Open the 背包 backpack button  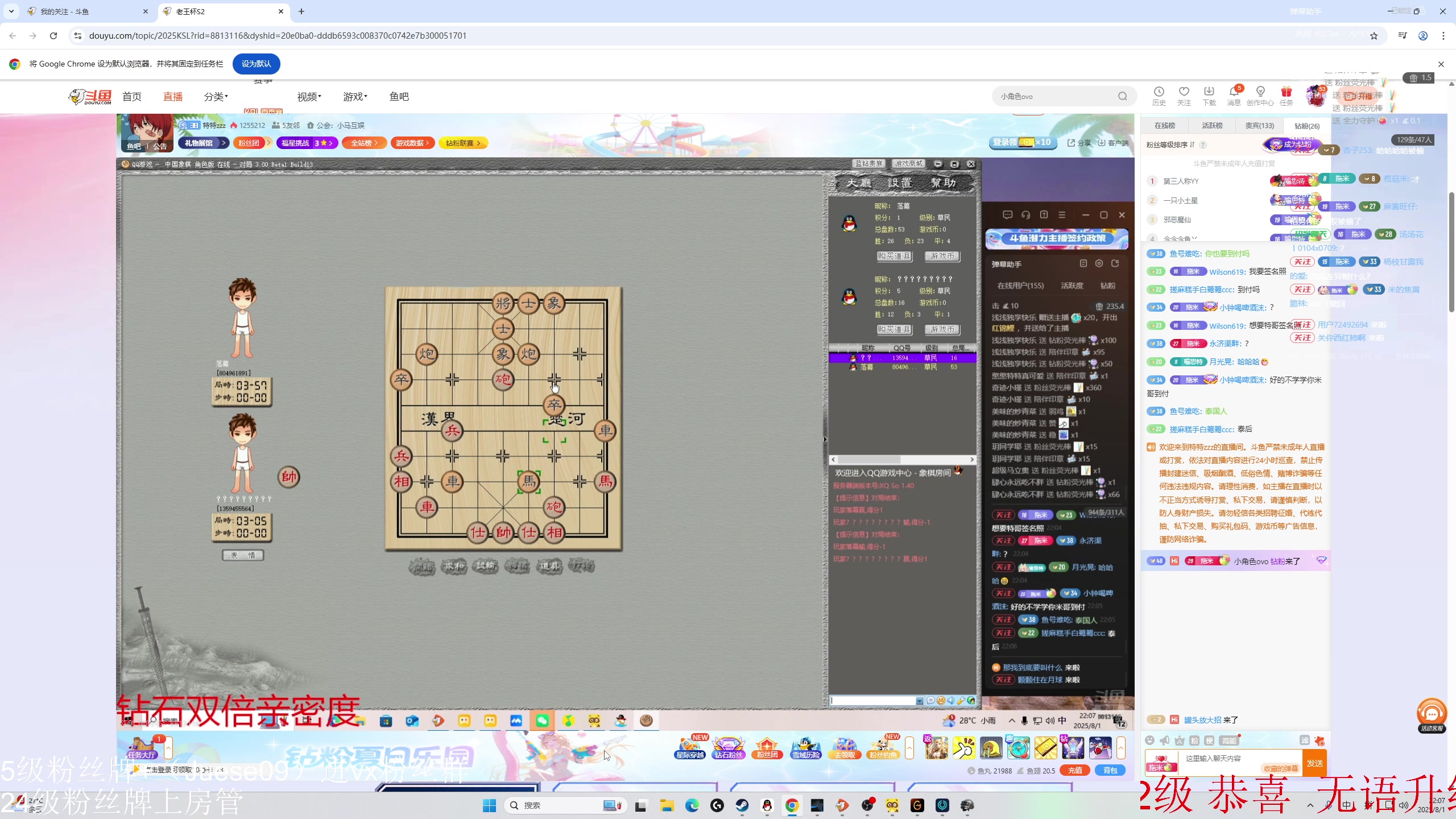(x=1110, y=770)
